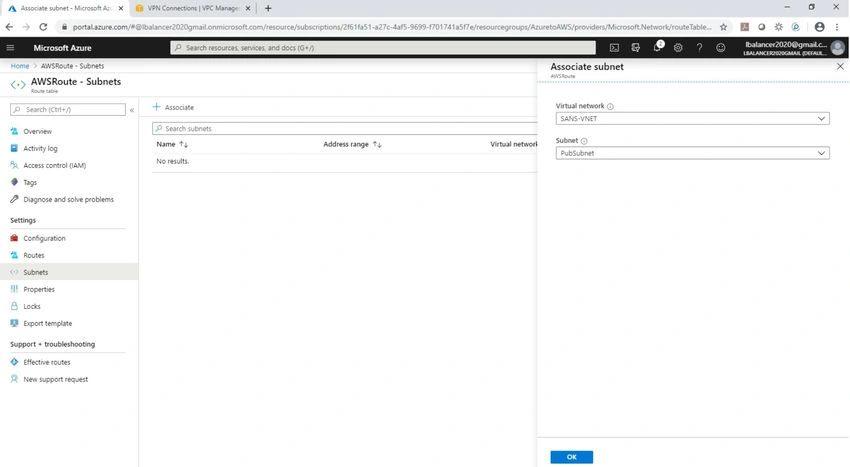Click the info icon beside Virtual network

tap(610, 106)
